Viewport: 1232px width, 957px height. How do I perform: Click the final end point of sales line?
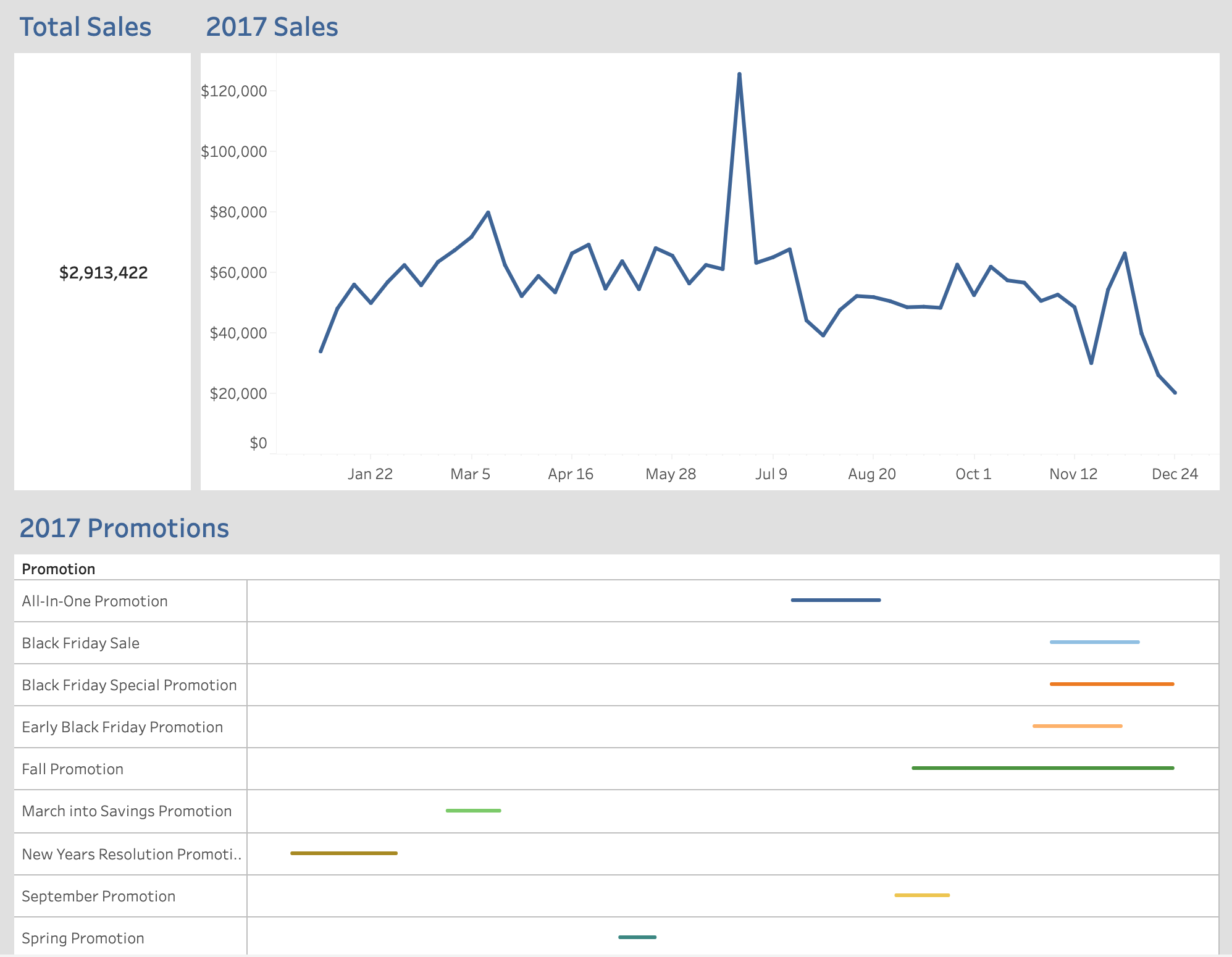[x=1175, y=393]
